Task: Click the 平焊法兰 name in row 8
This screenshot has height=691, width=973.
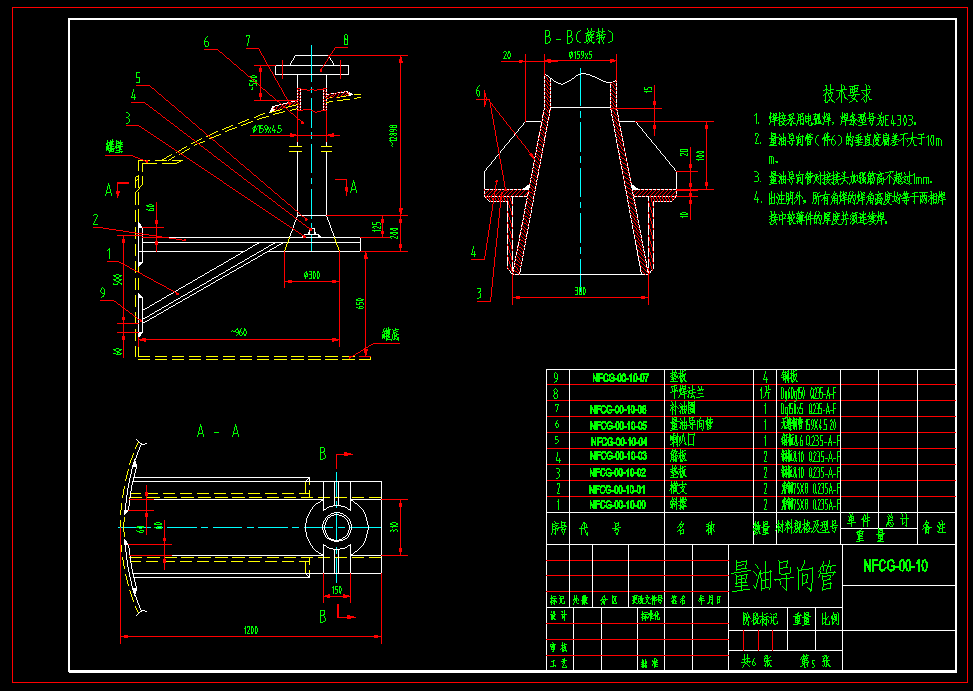Action: click(687, 393)
